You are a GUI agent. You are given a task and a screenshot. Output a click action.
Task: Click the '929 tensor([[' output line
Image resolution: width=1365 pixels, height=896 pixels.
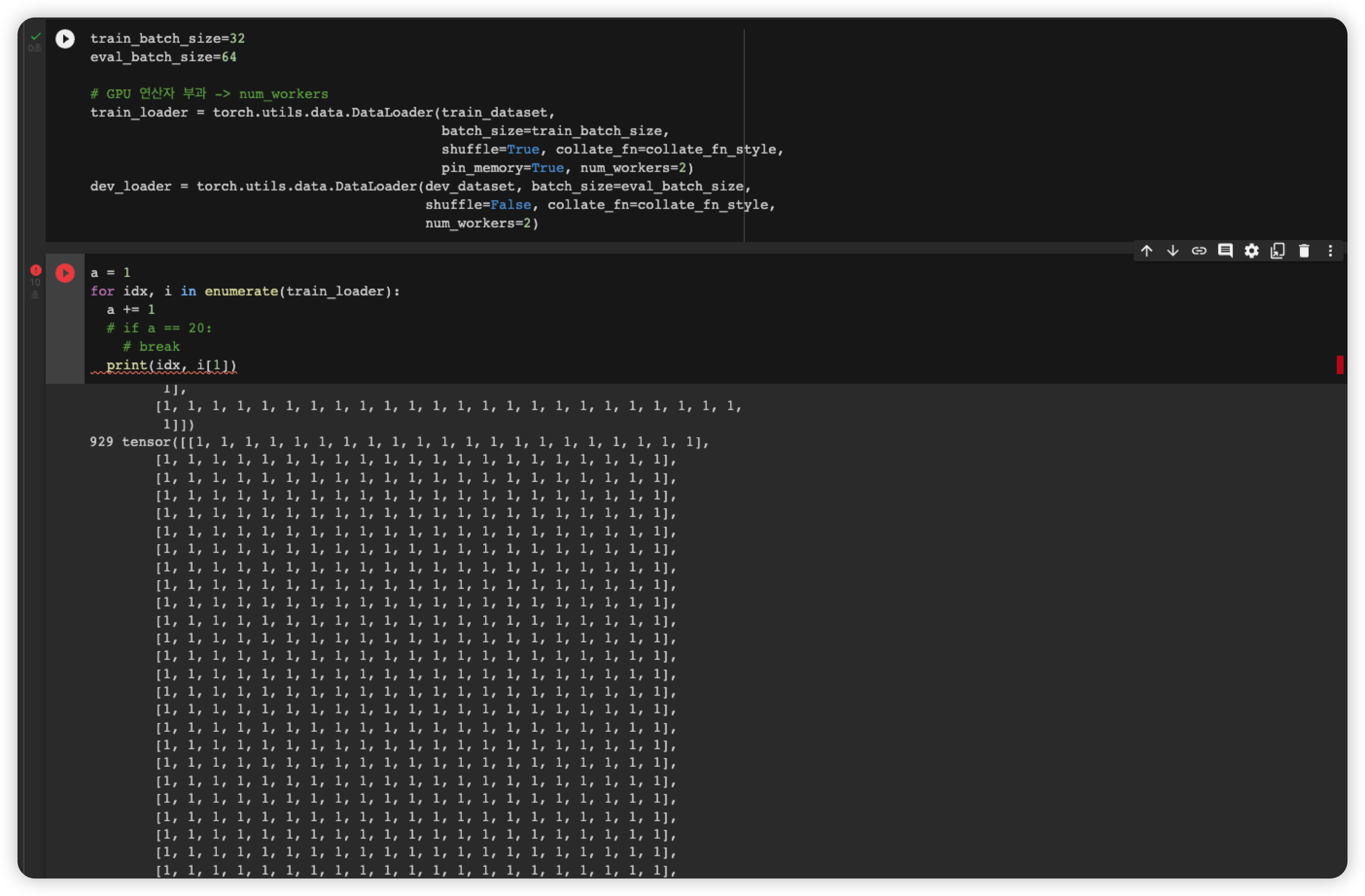point(400,442)
